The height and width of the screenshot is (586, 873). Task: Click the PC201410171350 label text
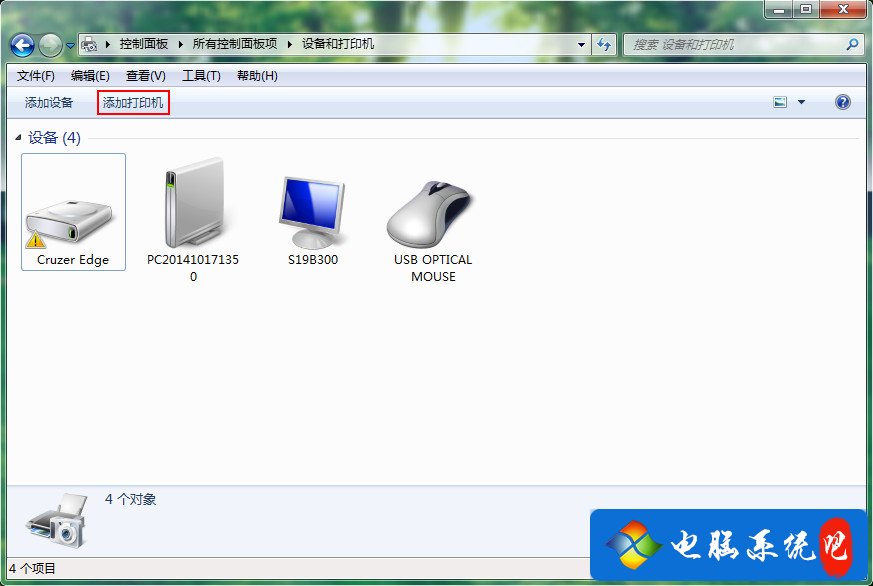click(193, 268)
